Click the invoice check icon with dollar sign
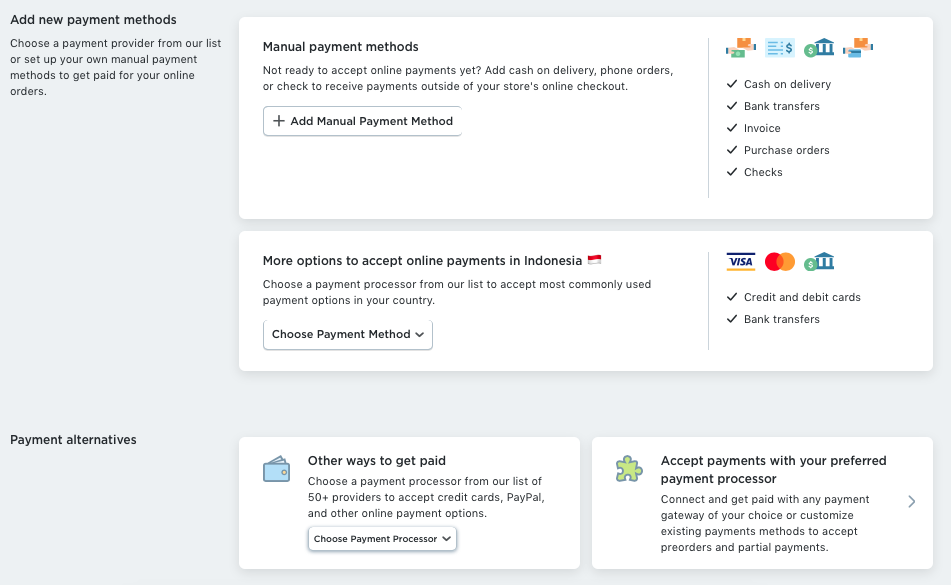This screenshot has width=951, height=585. [x=780, y=47]
